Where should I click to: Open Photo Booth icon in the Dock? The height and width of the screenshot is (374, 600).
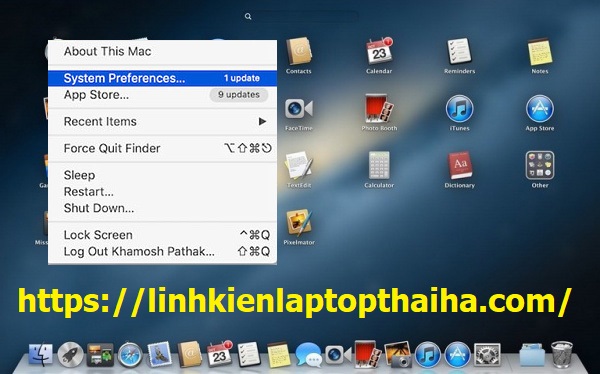click(x=367, y=354)
